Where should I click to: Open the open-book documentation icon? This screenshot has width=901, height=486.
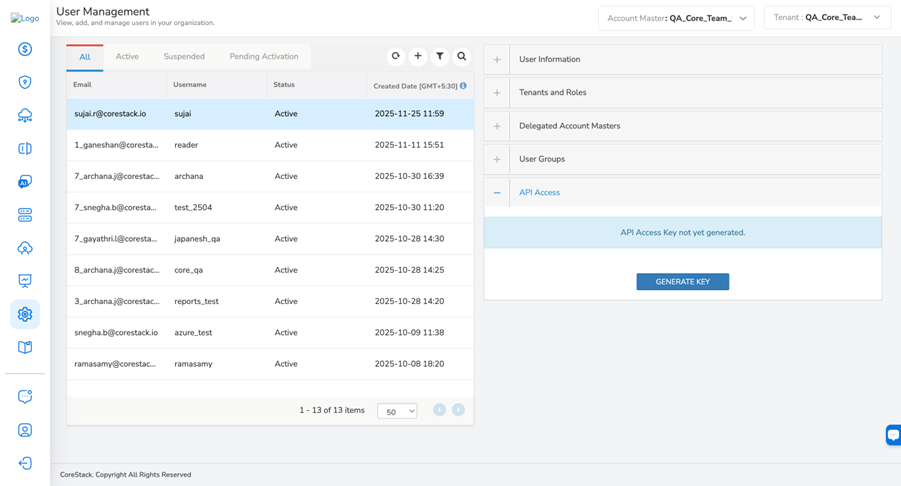[25, 347]
